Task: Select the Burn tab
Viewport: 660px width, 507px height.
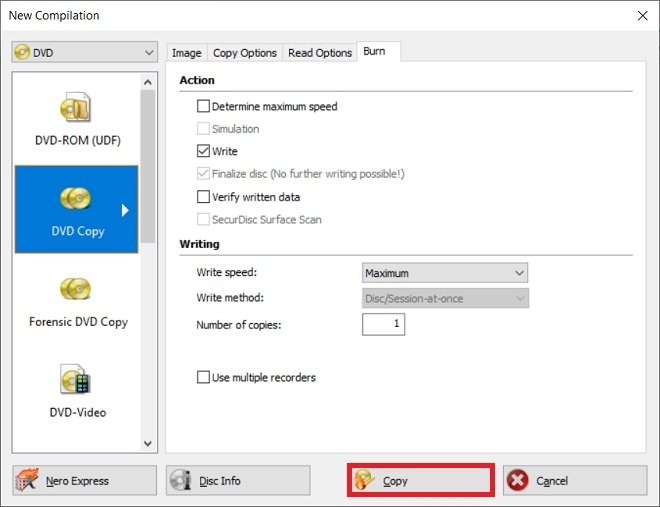Action: click(378, 51)
